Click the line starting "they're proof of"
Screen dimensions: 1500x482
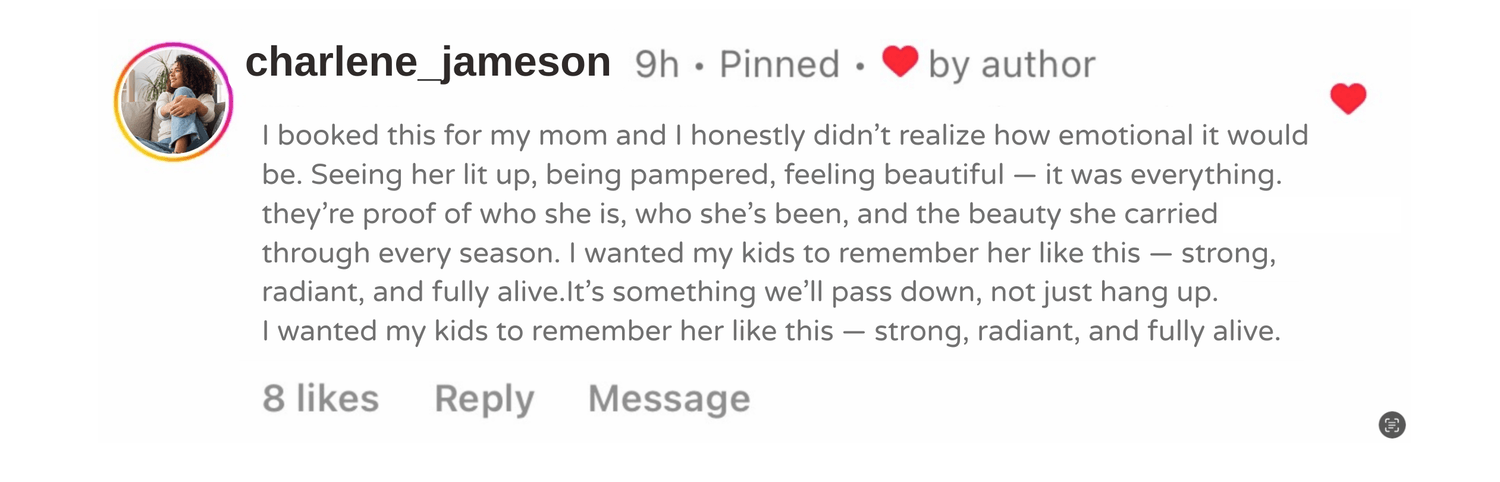tap(739, 214)
